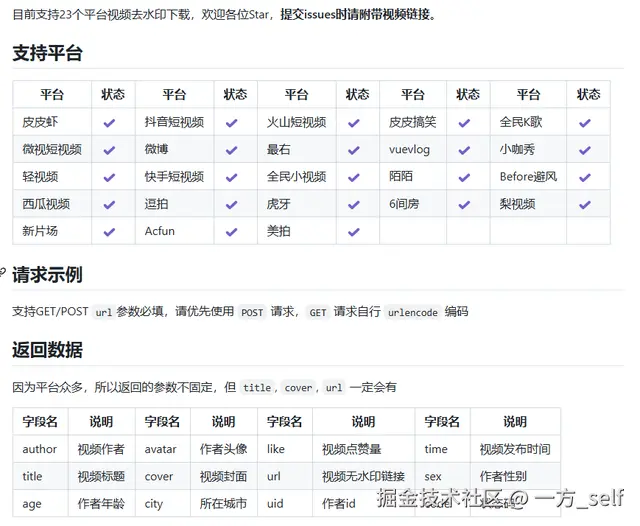Click the checkmark next to 全民K歌
This screenshot has width=640, height=526.
(x=585, y=123)
